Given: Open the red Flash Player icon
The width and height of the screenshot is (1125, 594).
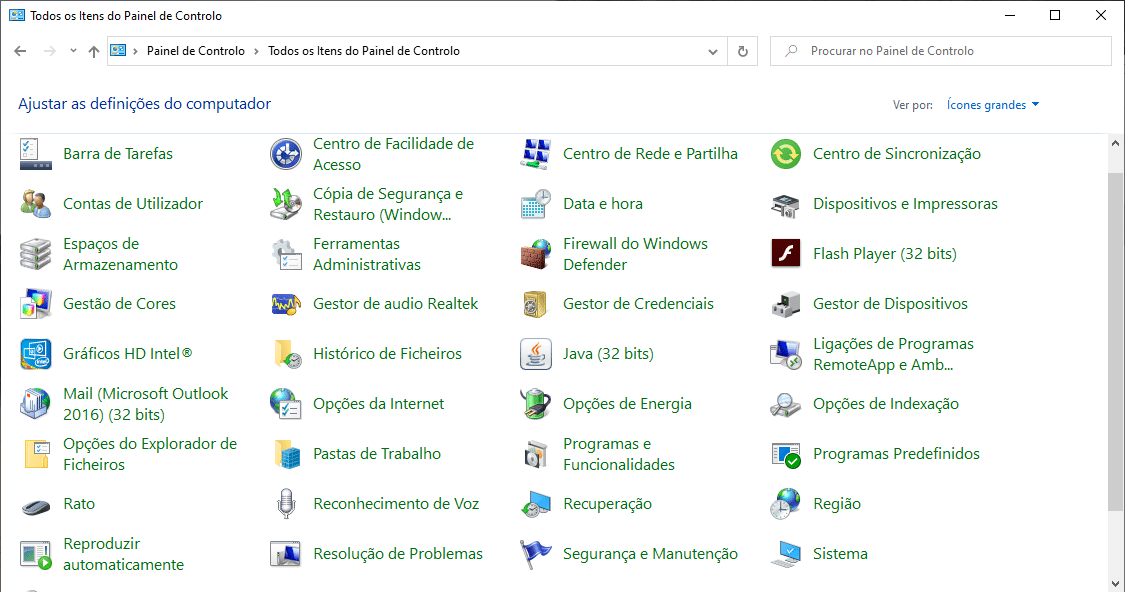Looking at the screenshot, I should (786, 254).
